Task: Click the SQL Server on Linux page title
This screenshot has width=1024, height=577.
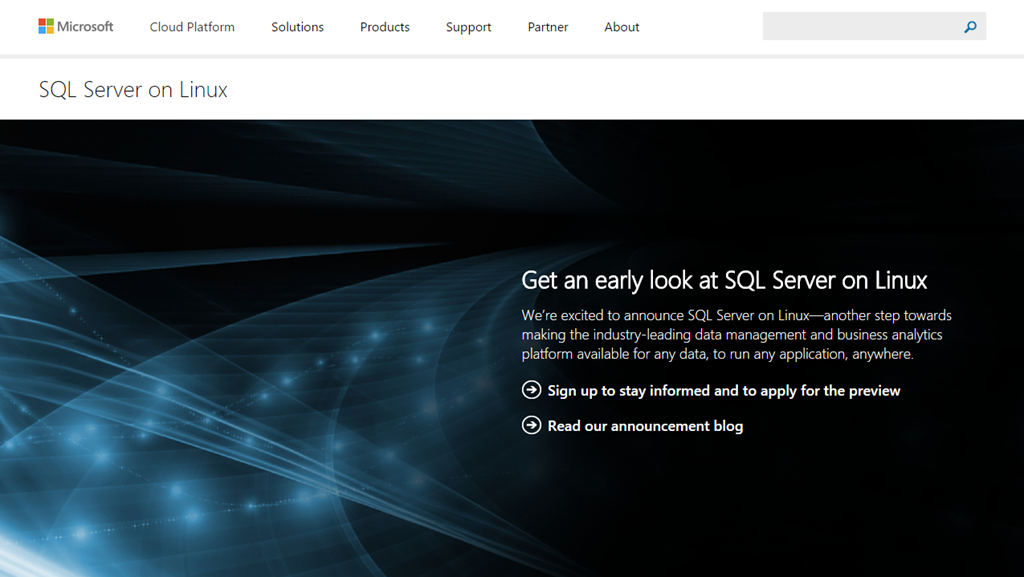Action: tap(133, 90)
